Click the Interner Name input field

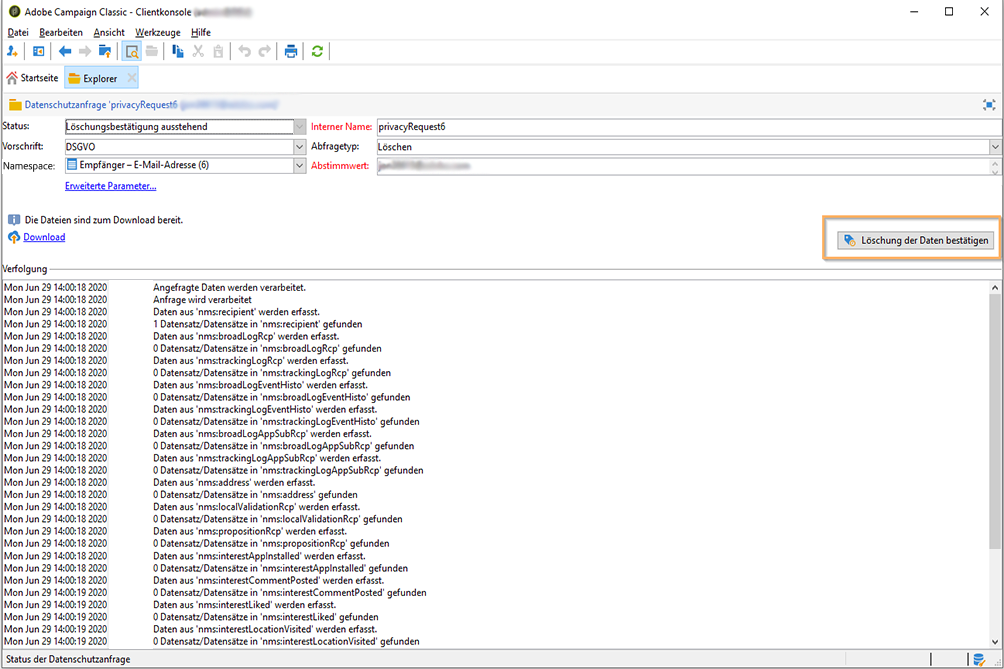[689, 127]
